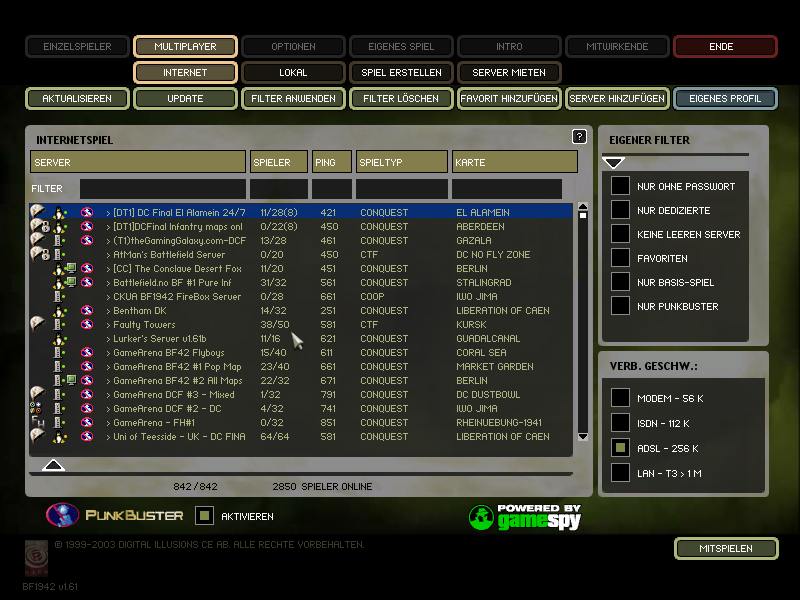The width and height of the screenshot is (800, 600).
Task: Click the Linux penguin icon on Lurker's Server row
Action: pyautogui.click(x=60, y=339)
